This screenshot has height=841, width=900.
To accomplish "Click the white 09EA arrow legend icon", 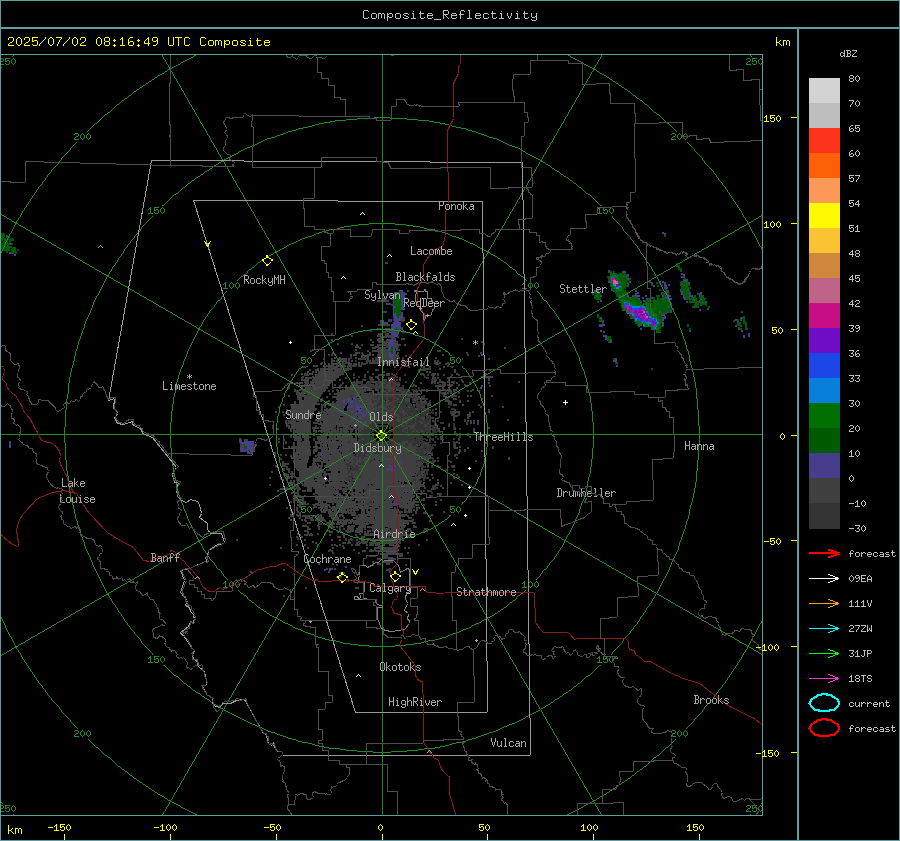I will [x=824, y=578].
